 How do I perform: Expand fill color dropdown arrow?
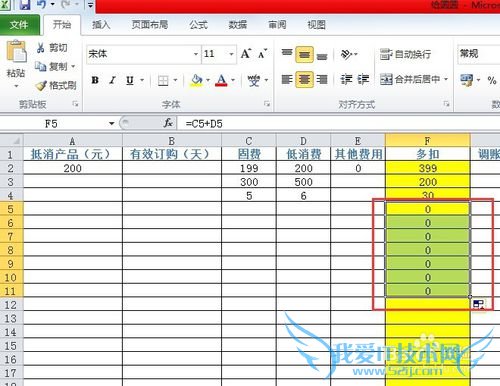point(208,80)
